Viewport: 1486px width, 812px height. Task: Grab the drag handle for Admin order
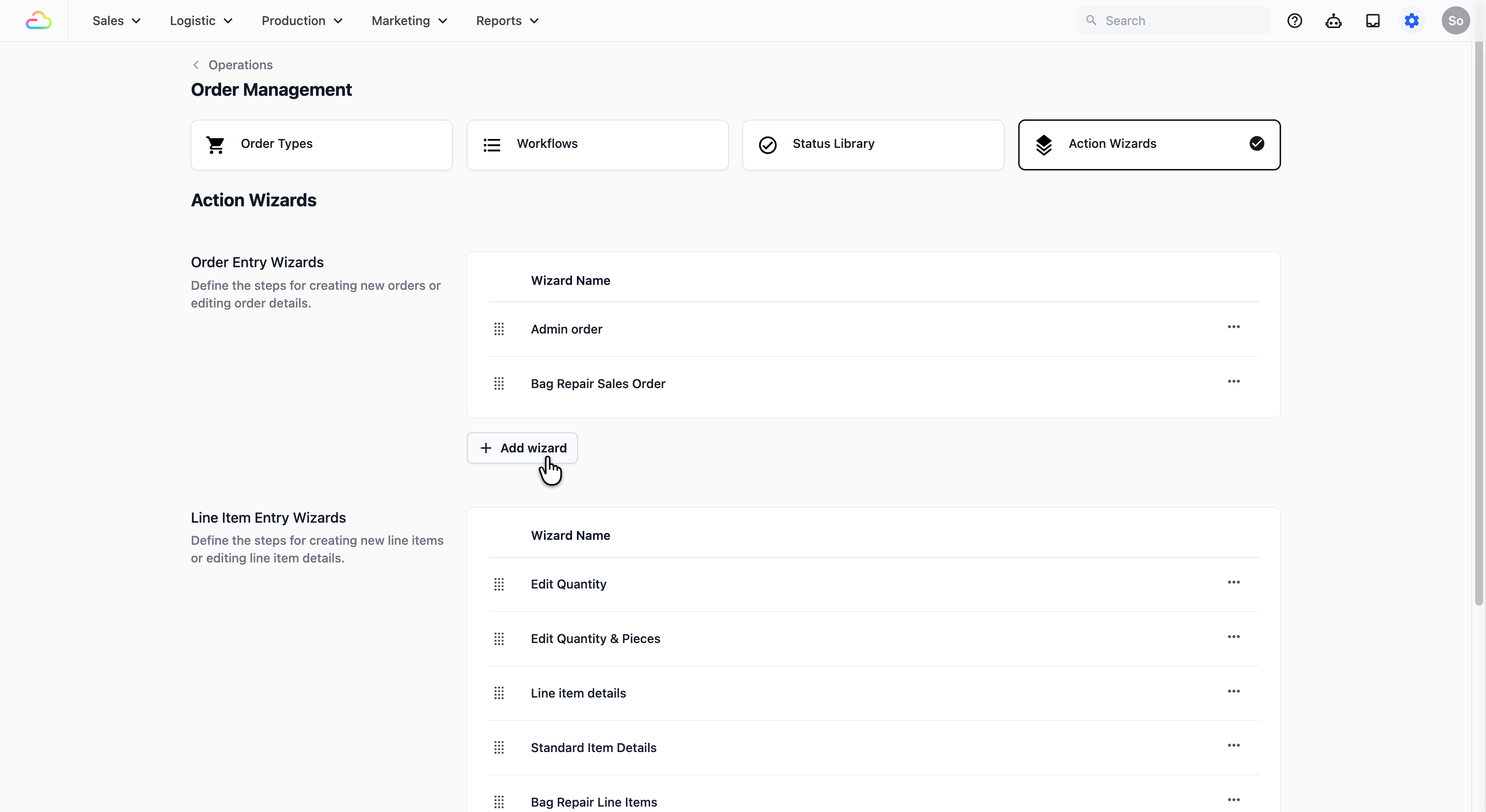click(499, 329)
